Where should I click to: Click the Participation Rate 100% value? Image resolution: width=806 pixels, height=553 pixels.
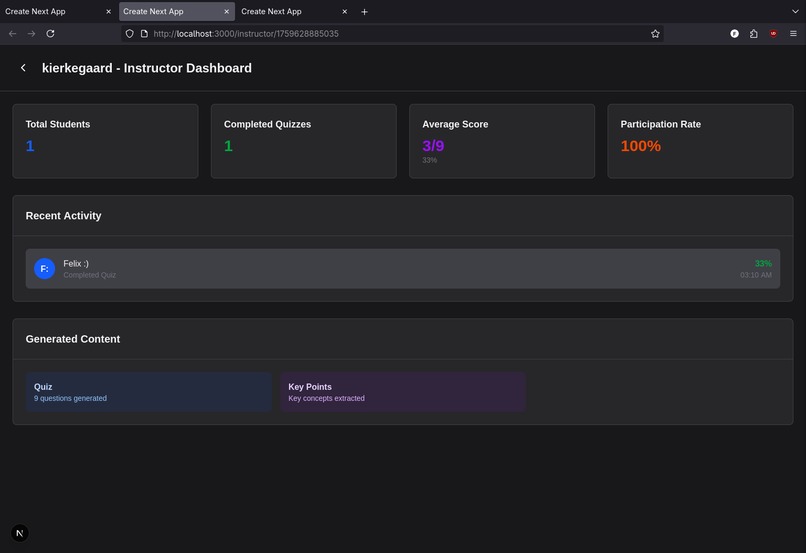(x=640, y=146)
